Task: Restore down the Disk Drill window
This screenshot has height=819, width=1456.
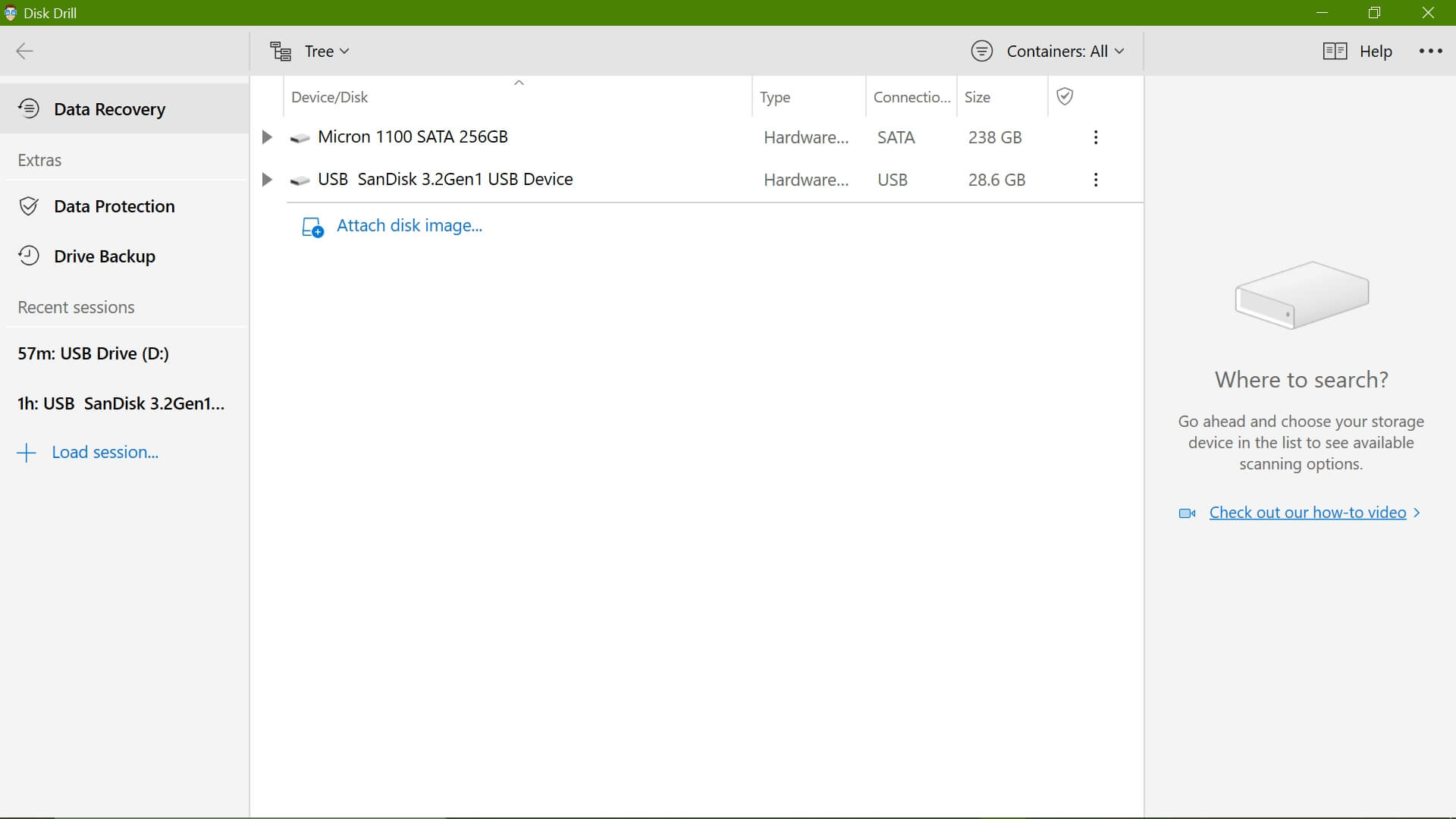Action: 1374,13
